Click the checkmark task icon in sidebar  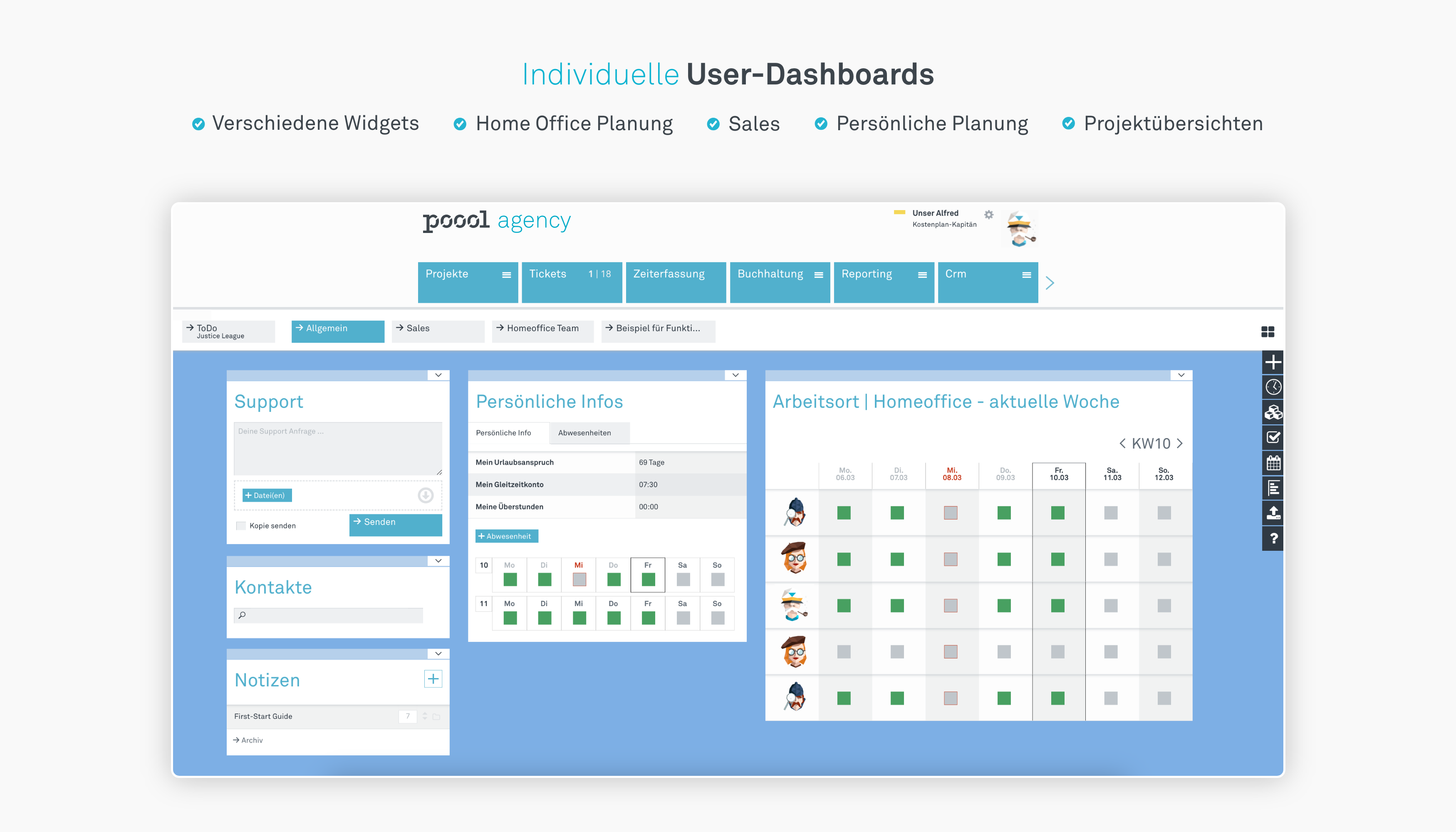(x=1273, y=438)
